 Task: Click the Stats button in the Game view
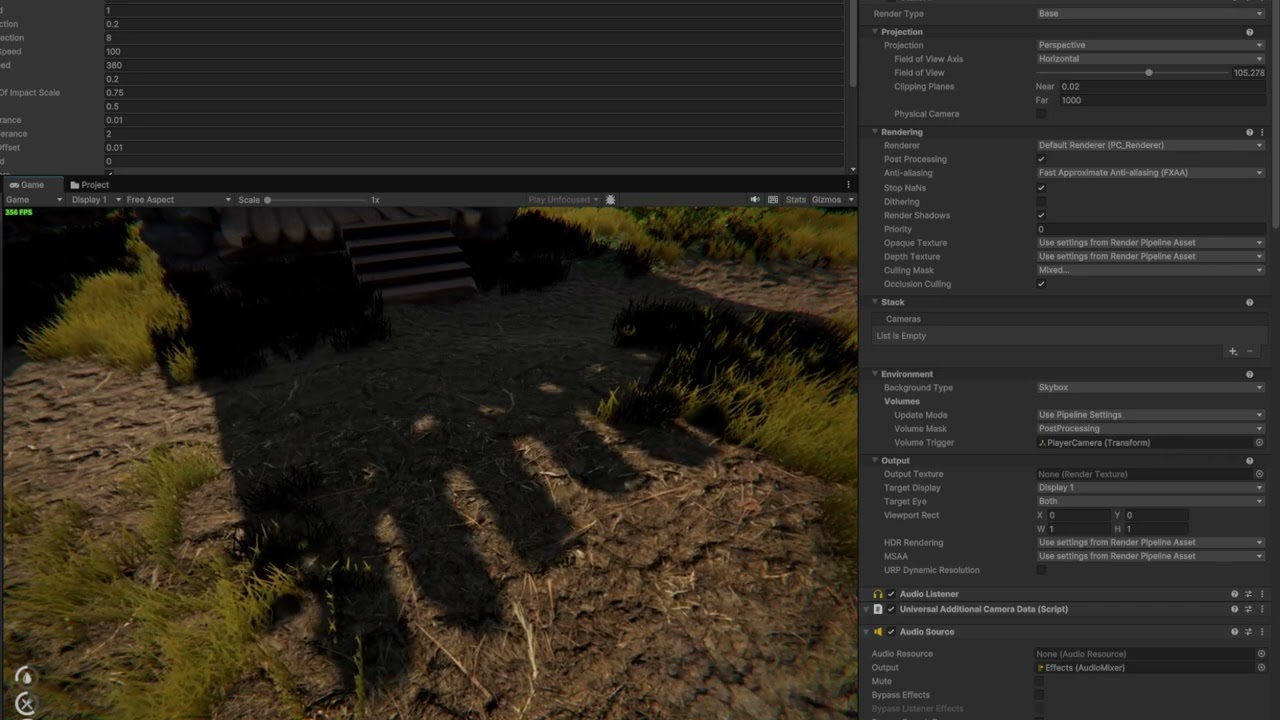coord(795,199)
